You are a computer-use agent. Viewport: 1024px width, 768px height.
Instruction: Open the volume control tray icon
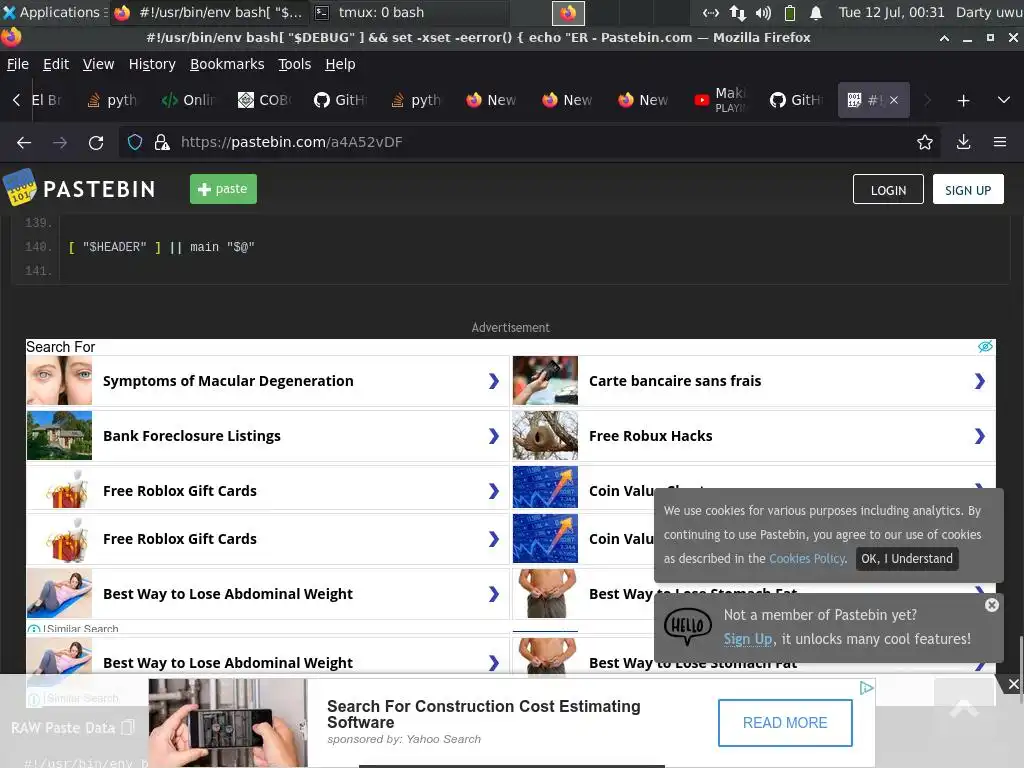click(x=763, y=12)
